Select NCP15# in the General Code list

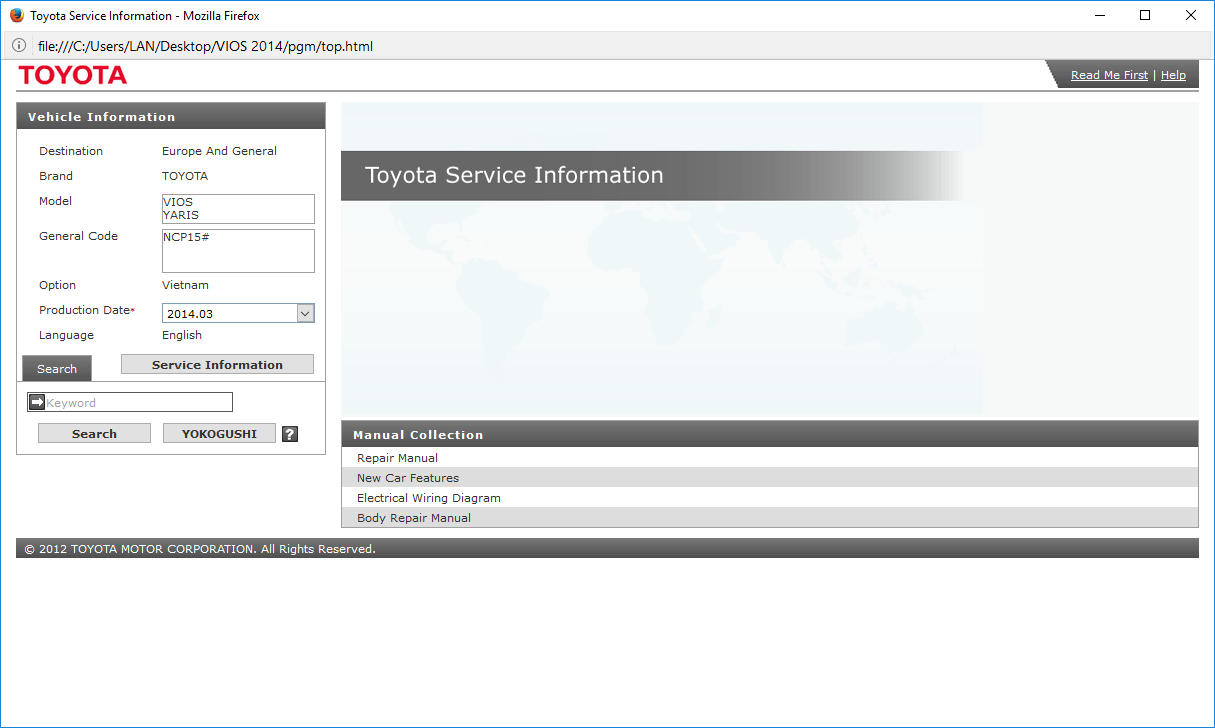tap(185, 238)
